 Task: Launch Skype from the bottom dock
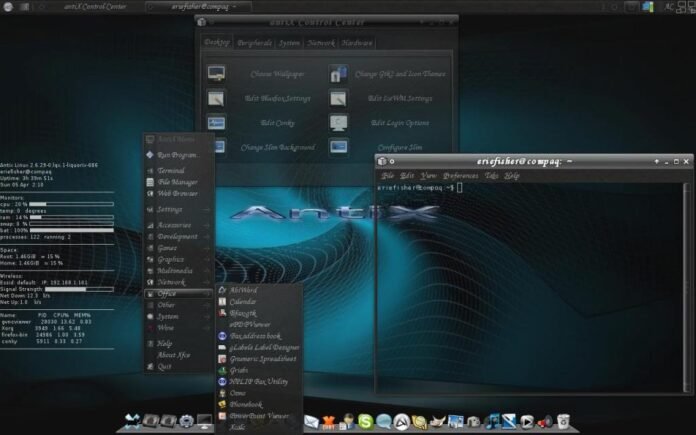(x=365, y=422)
